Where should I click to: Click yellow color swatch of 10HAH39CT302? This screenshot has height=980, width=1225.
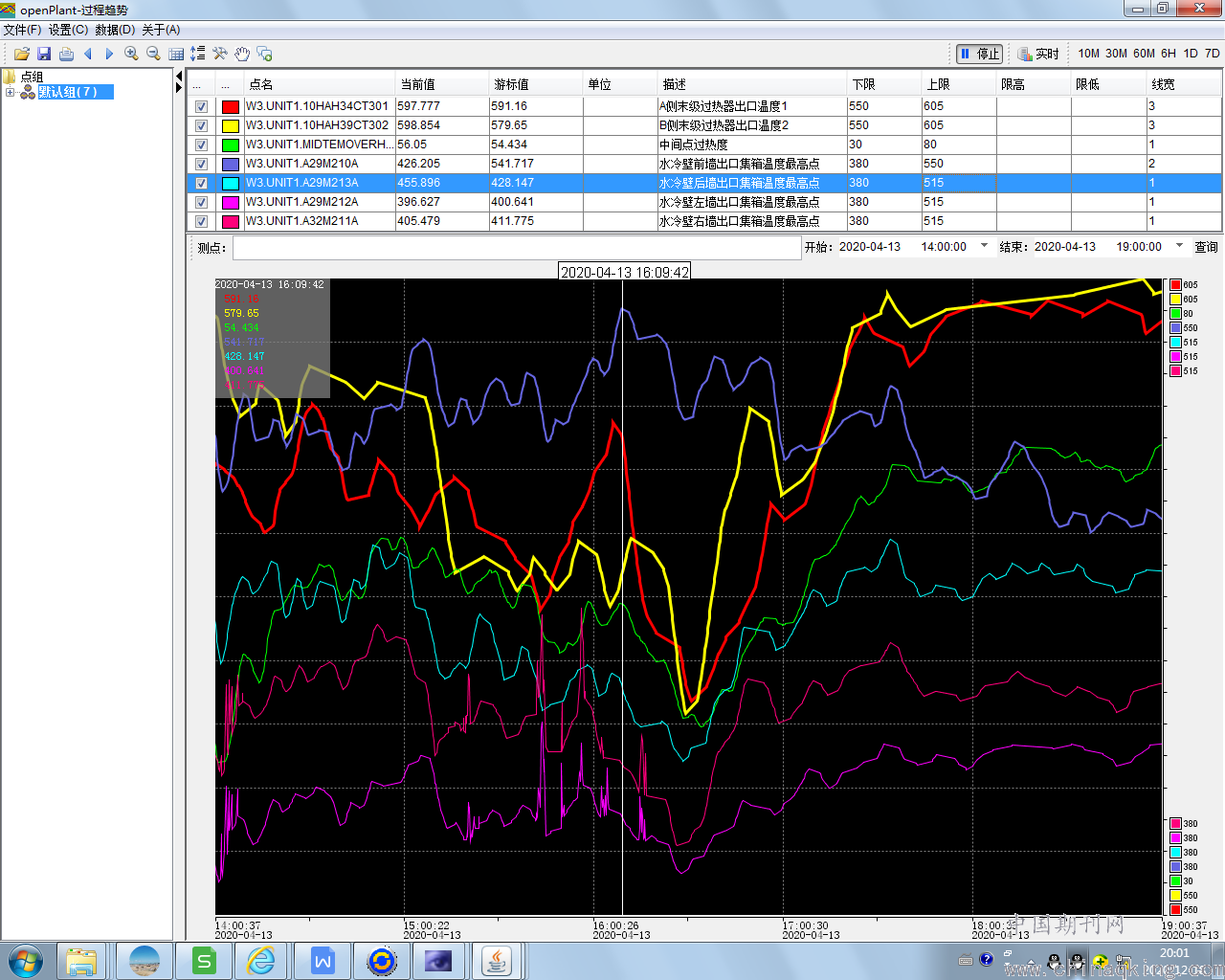coord(231,125)
